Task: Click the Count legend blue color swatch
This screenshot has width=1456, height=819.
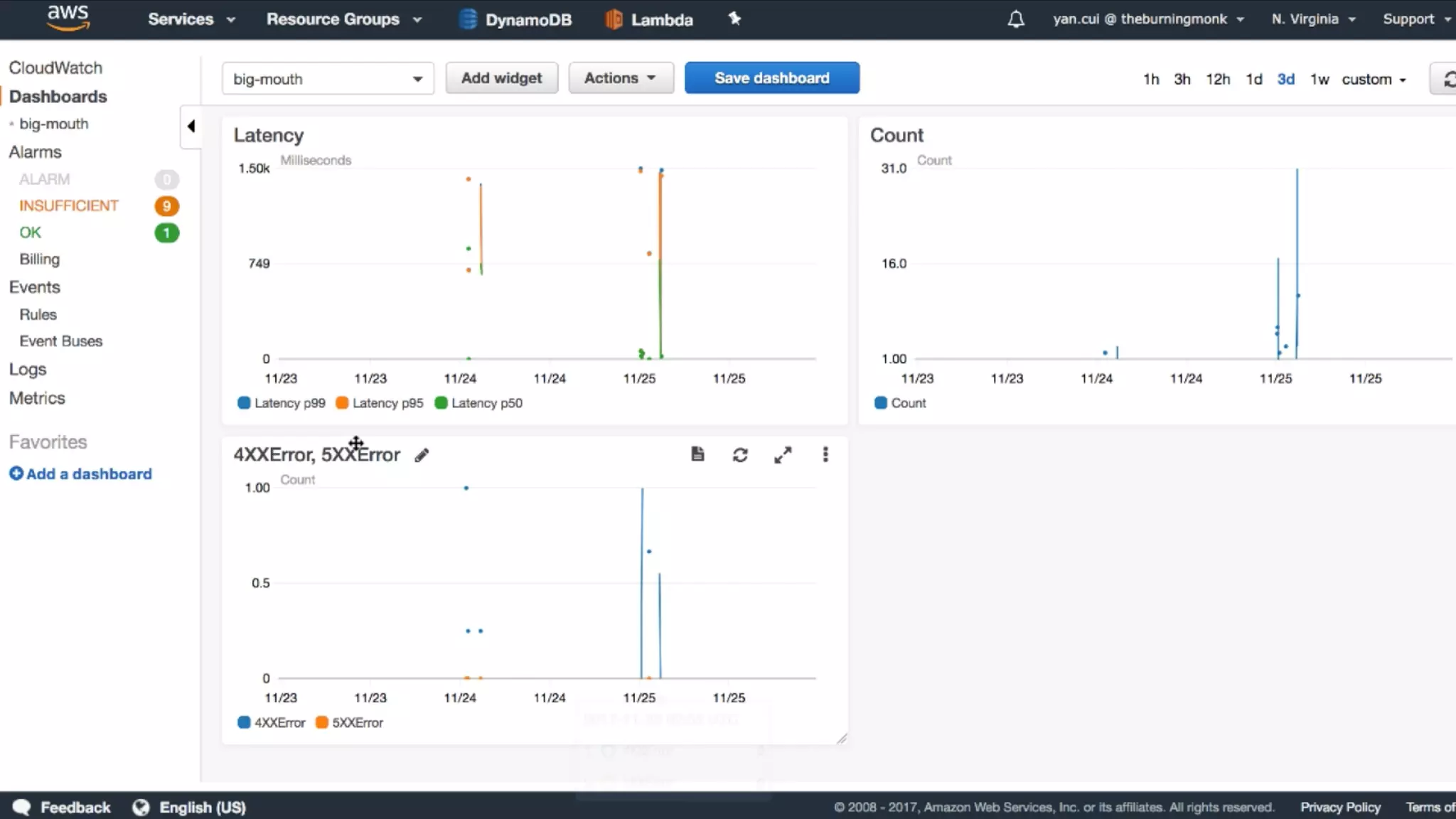Action: tap(881, 403)
